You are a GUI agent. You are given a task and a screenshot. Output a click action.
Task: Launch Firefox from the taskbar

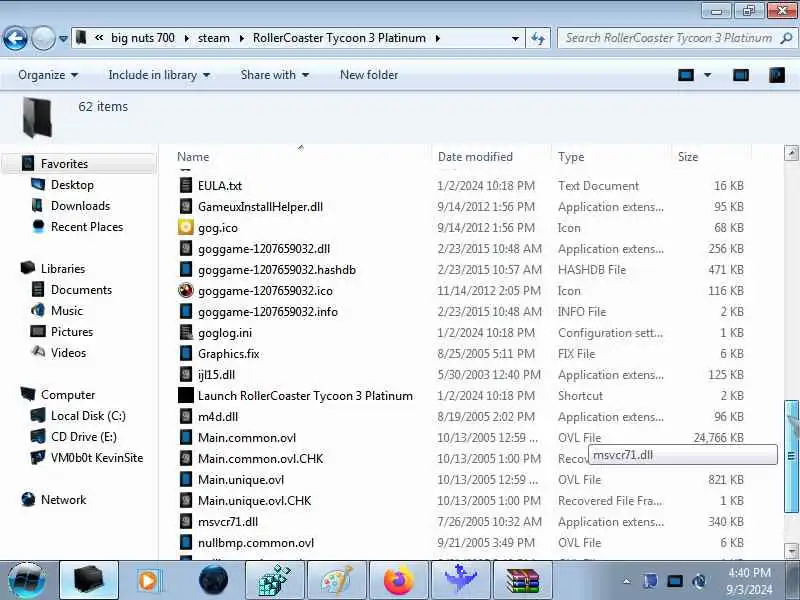[x=399, y=580]
